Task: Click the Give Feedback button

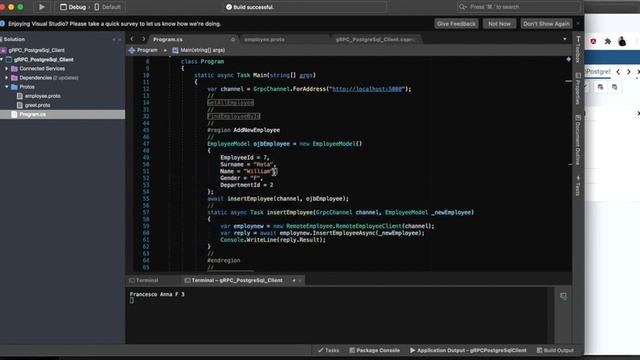Action: pyautogui.click(x=456, y=24)
